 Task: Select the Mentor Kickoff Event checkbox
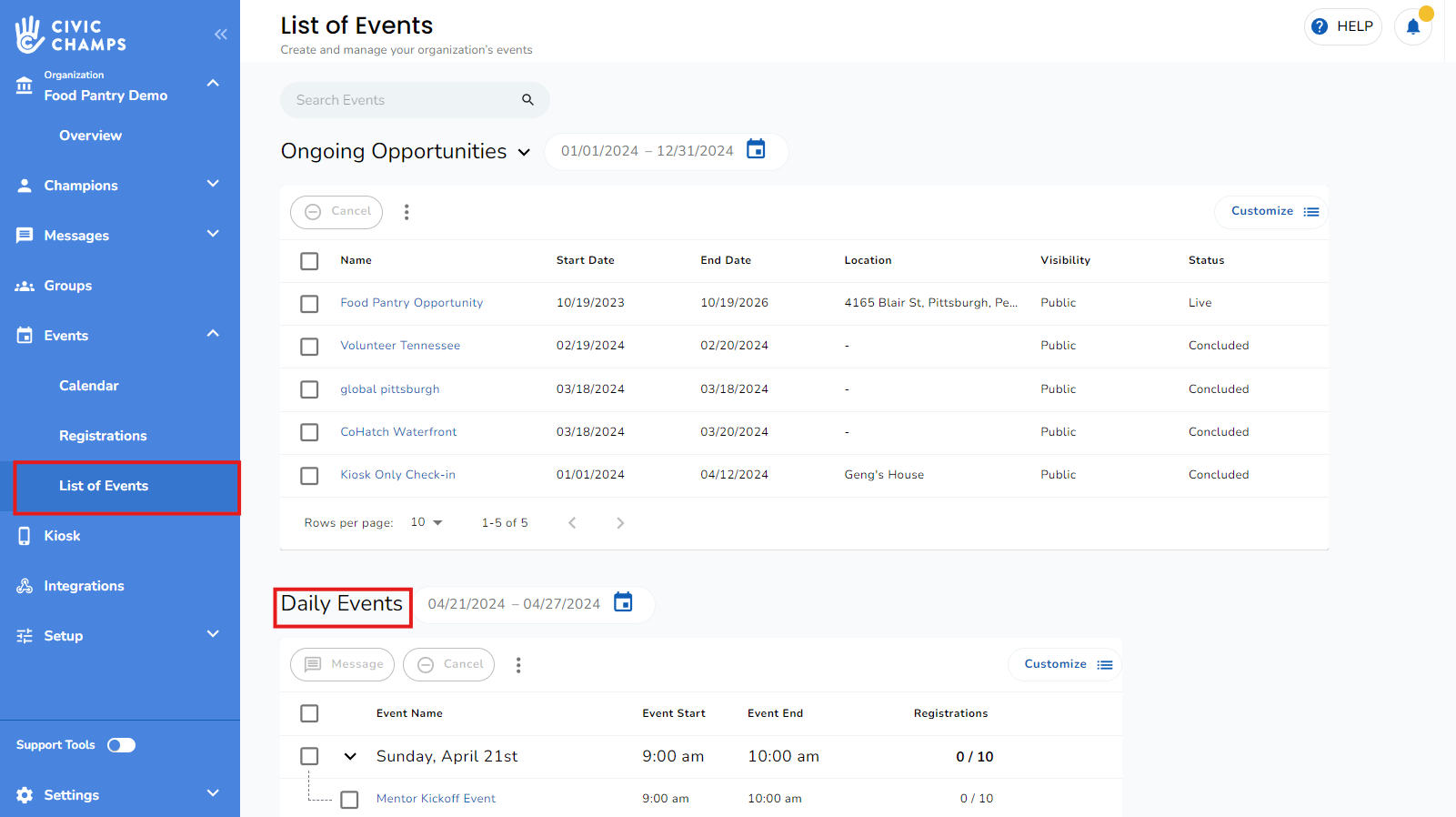[349, 800]
